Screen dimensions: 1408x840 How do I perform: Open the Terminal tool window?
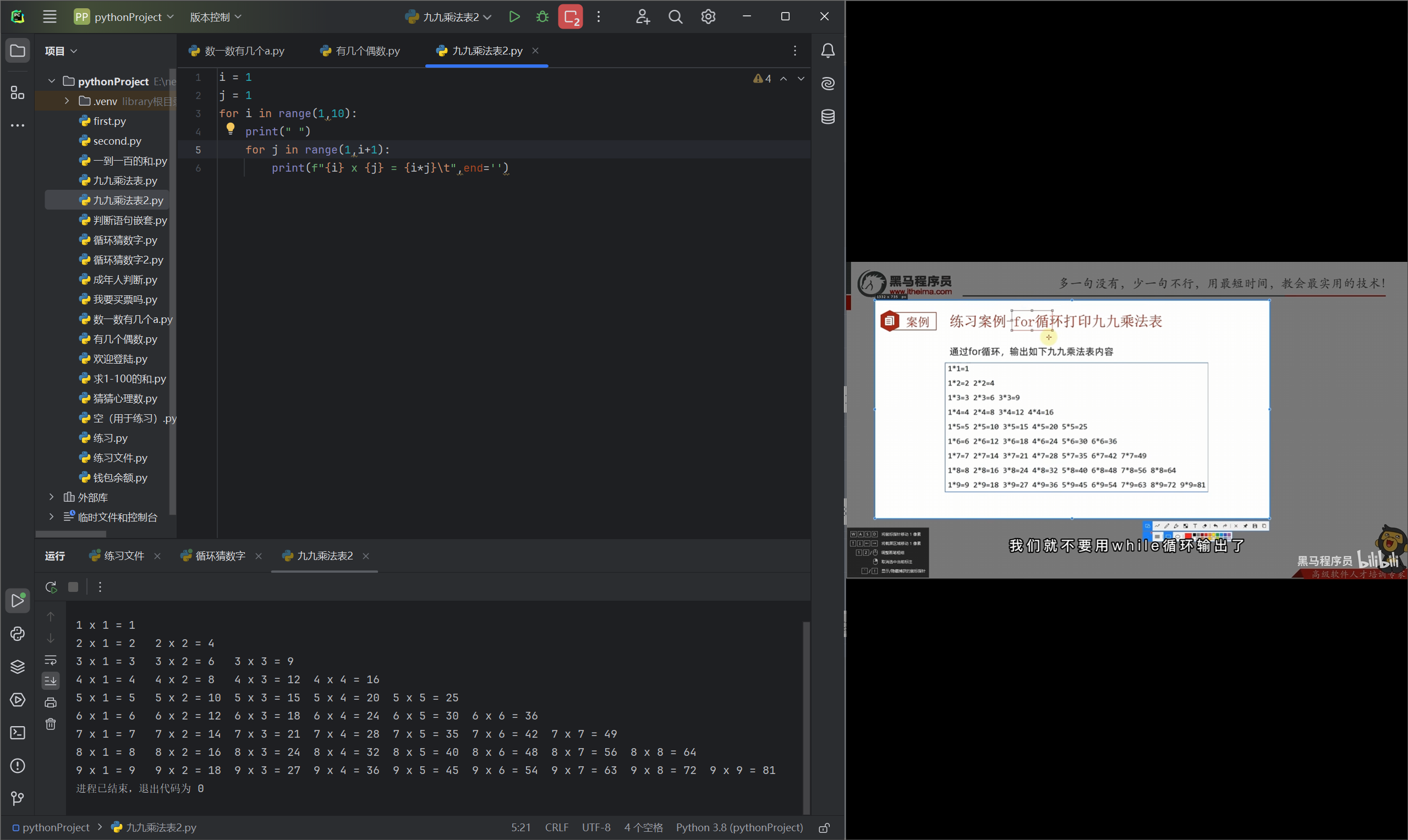[18, 733]
